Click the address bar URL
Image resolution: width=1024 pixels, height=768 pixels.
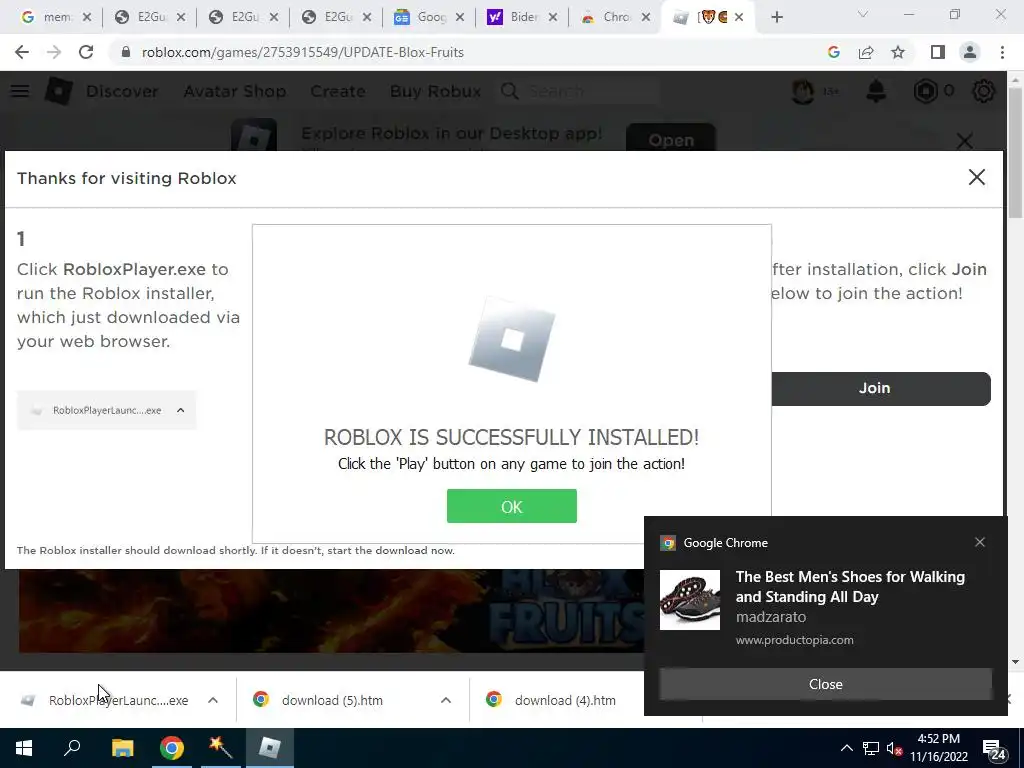(x=302, y=52)
